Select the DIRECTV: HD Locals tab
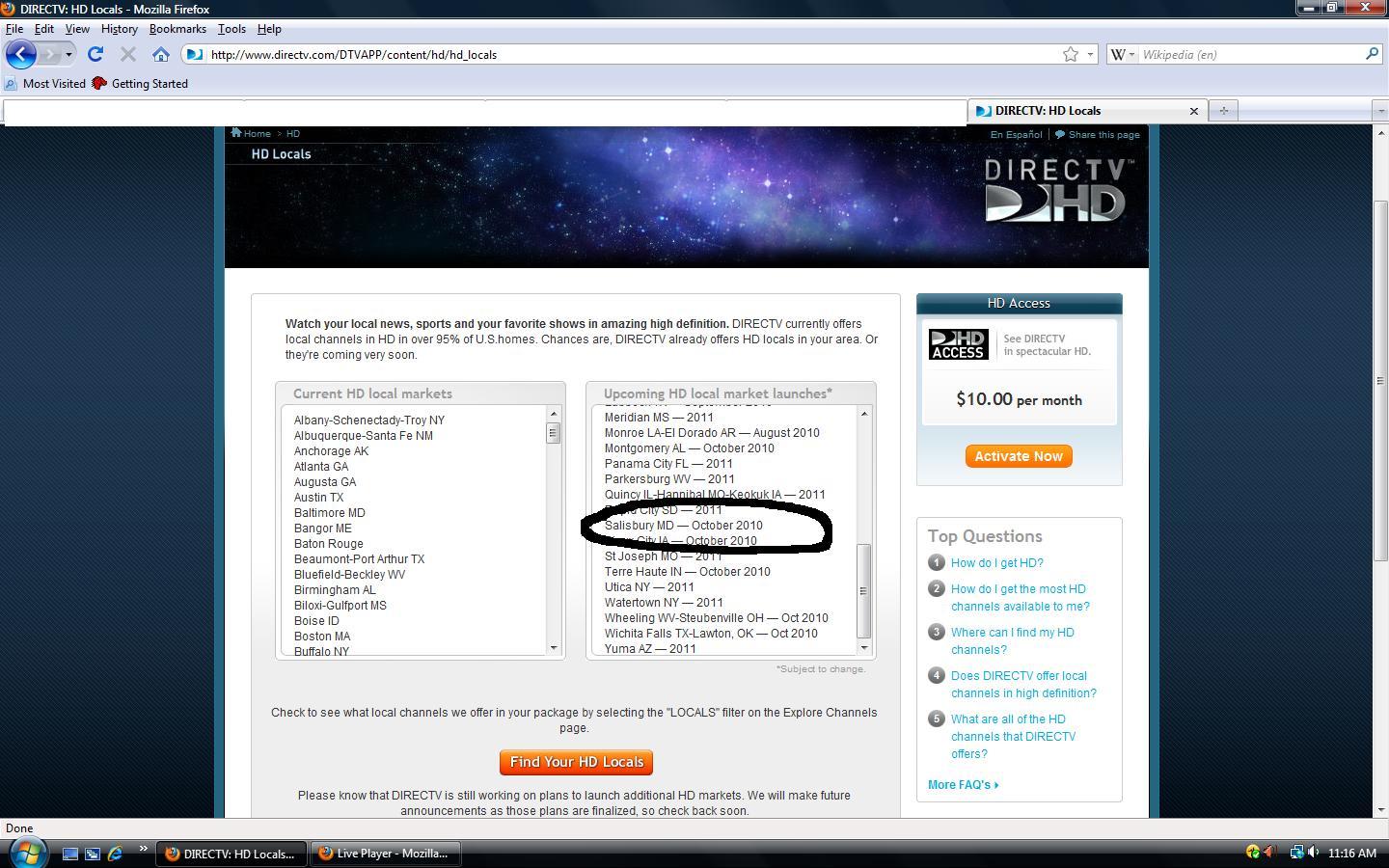Viewport: 1389px width, 868px height. (1088, 111)
